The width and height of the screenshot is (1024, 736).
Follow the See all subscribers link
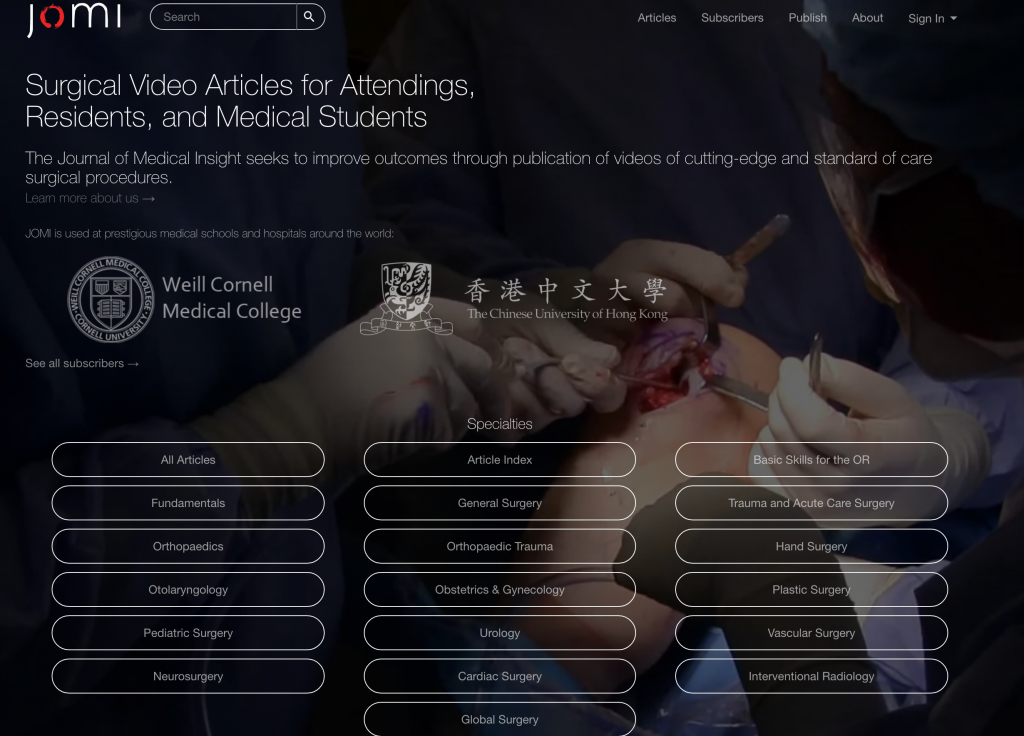pyautogui.click(x=82, y=364)
